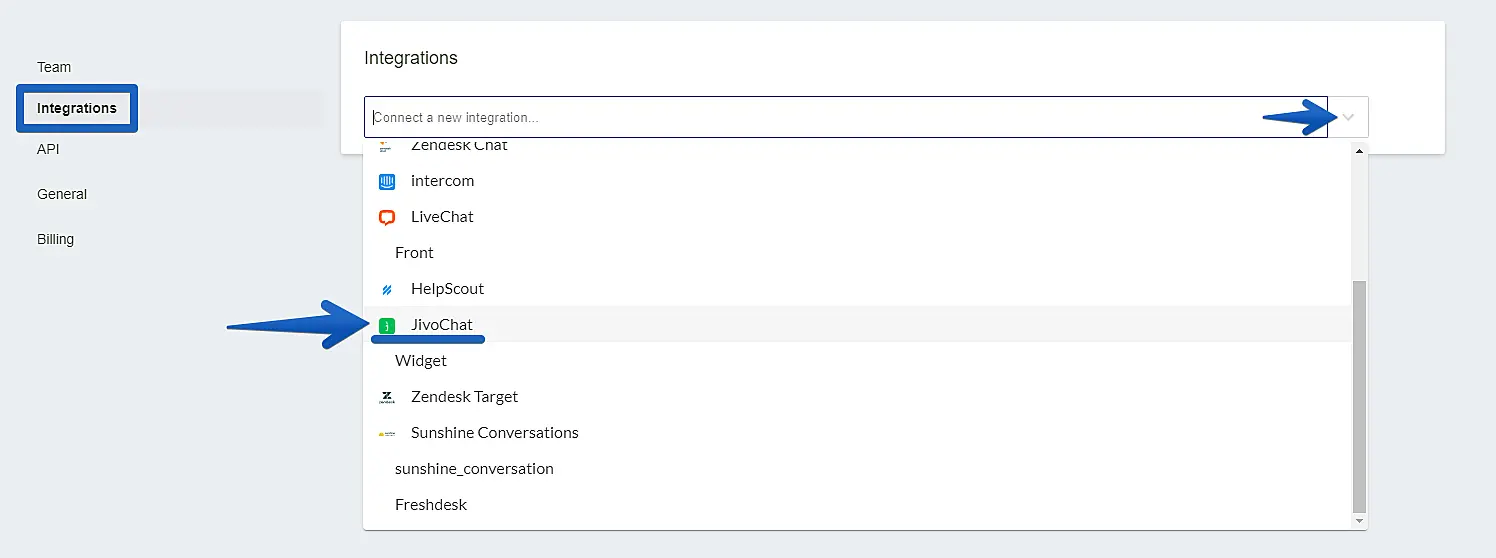Viewport: 1496px width, 558px height.
Task: Collapse the integration dropdown chevron
Action: coord(1348,117)
